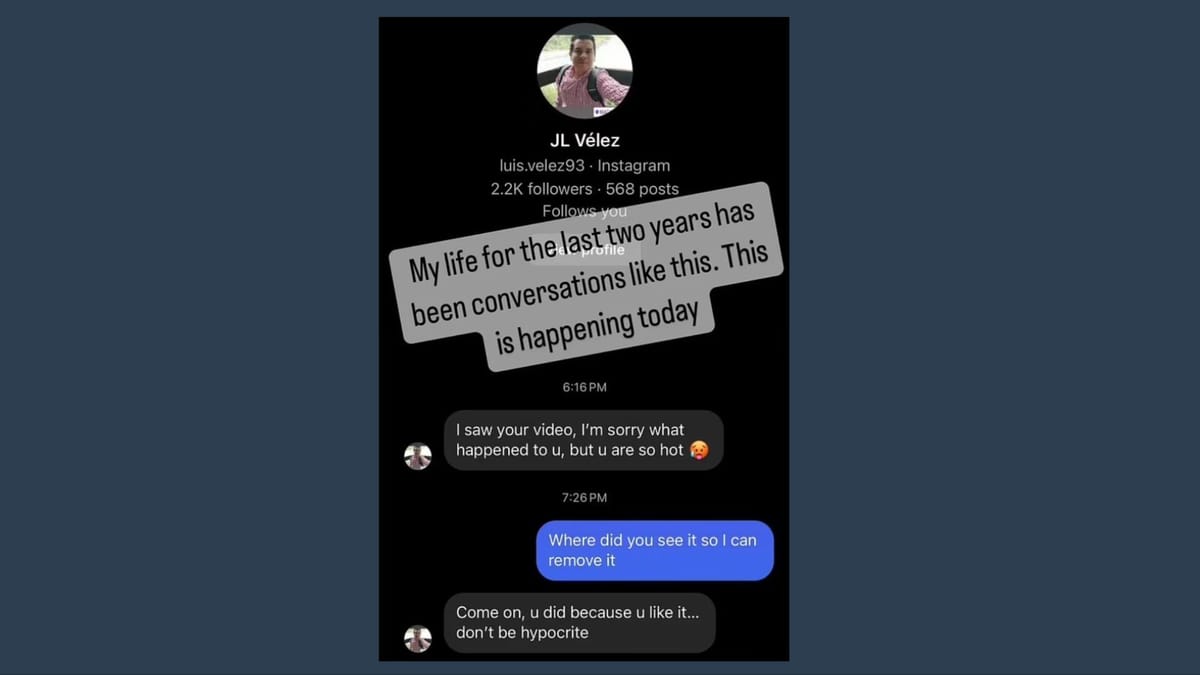The image size is (1200, 675).
Task: Click the 568 posts count
Action: click(x=642, y=189)
